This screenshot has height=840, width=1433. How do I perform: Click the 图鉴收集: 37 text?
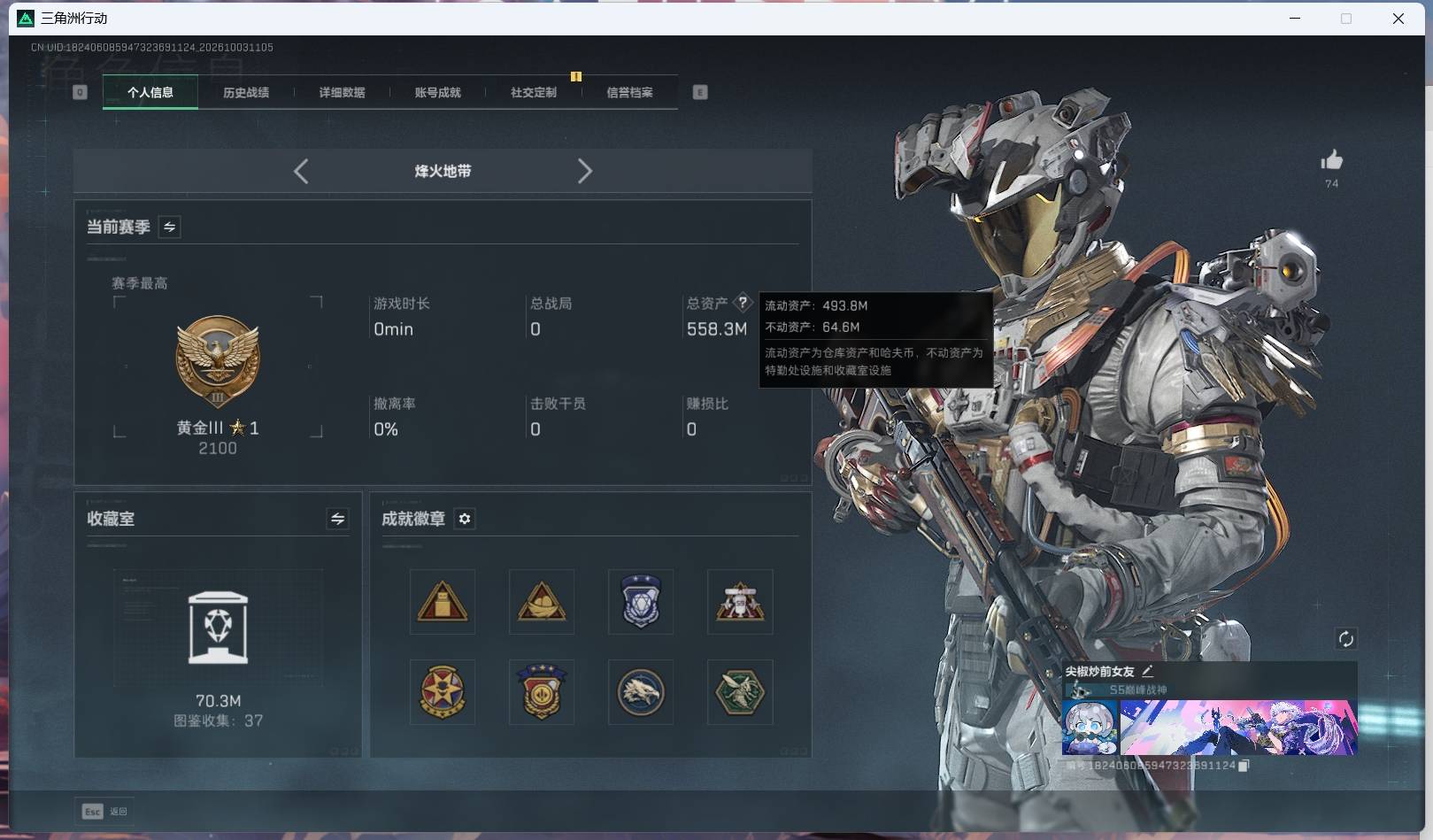218,721
